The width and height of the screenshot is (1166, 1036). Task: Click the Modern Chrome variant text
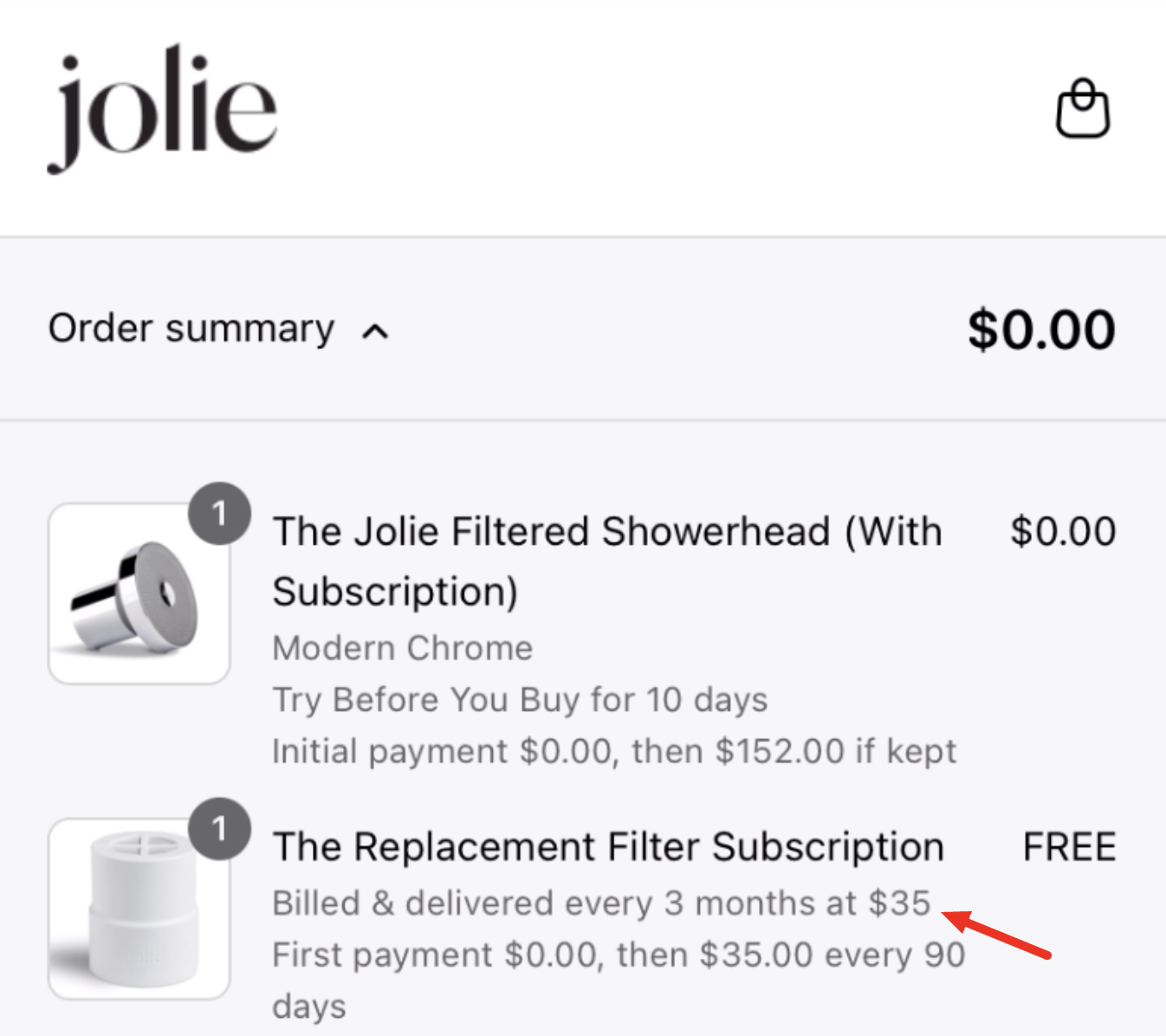pos(403,648)
